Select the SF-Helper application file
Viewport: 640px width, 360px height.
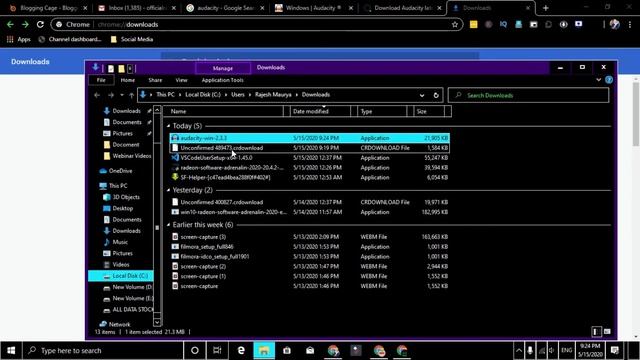click(x=309, y=177)
